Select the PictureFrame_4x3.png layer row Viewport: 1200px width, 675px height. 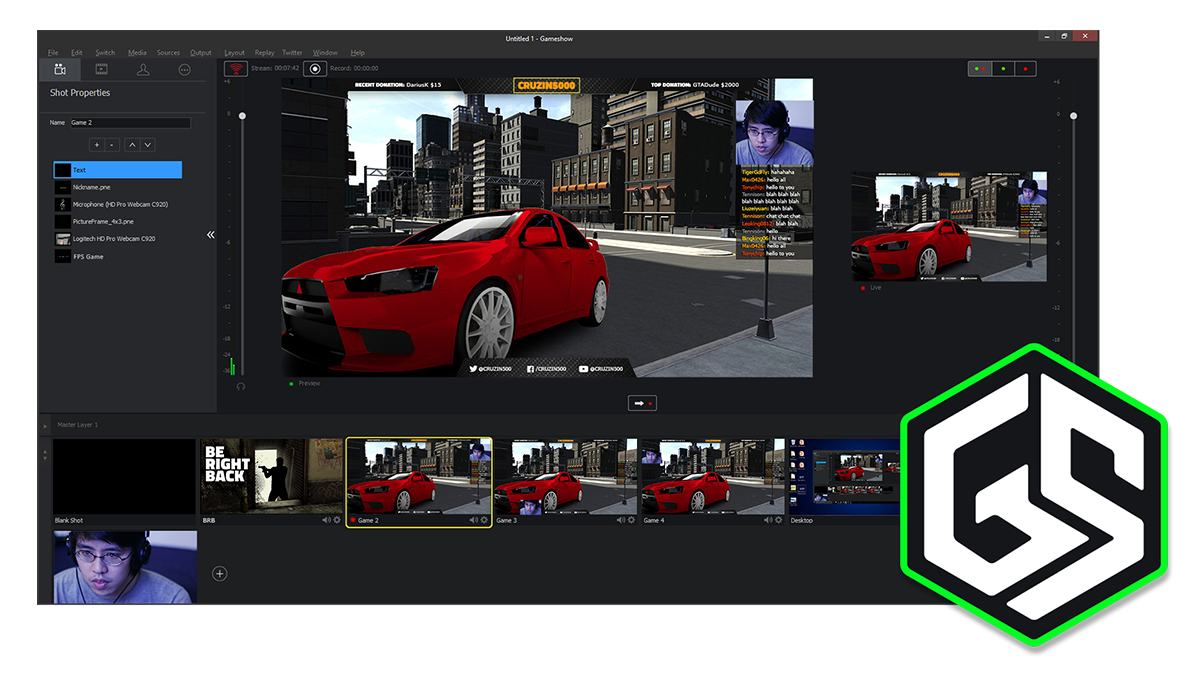118,221
